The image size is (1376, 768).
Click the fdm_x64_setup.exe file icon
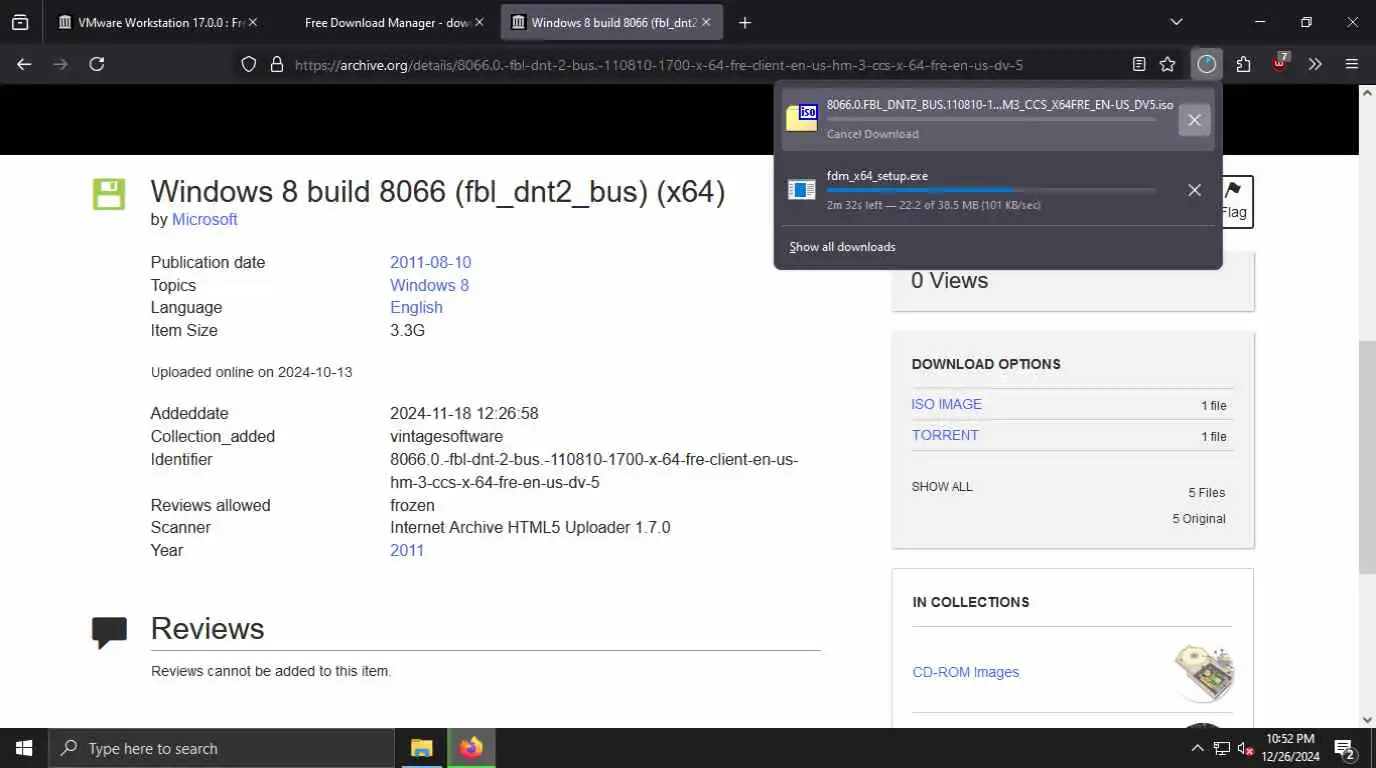802,189
